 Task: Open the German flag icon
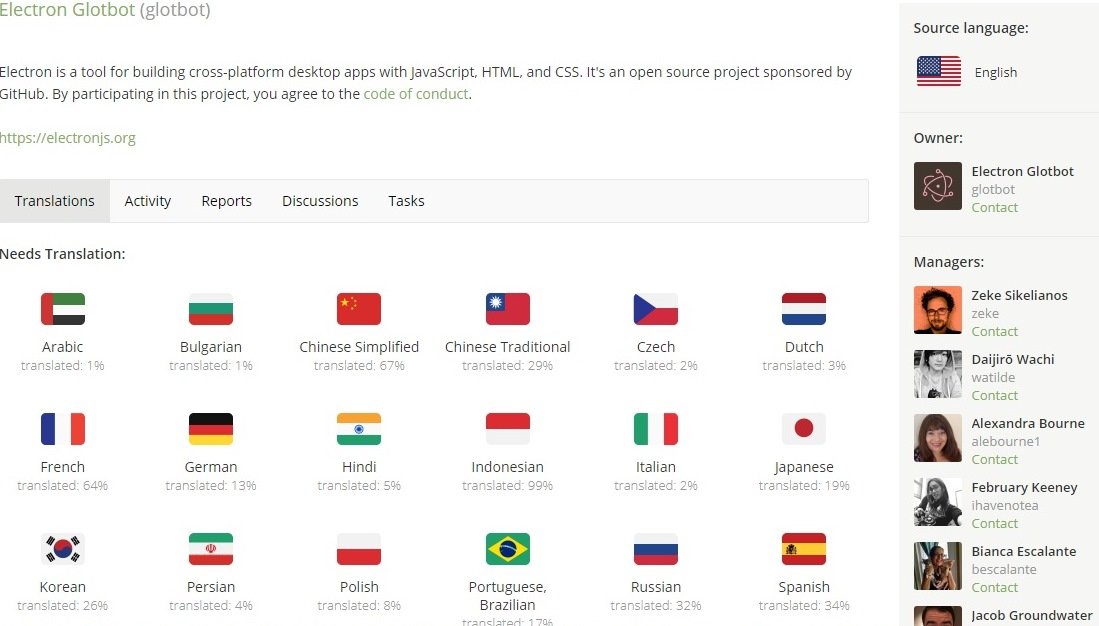pos(210,429)
